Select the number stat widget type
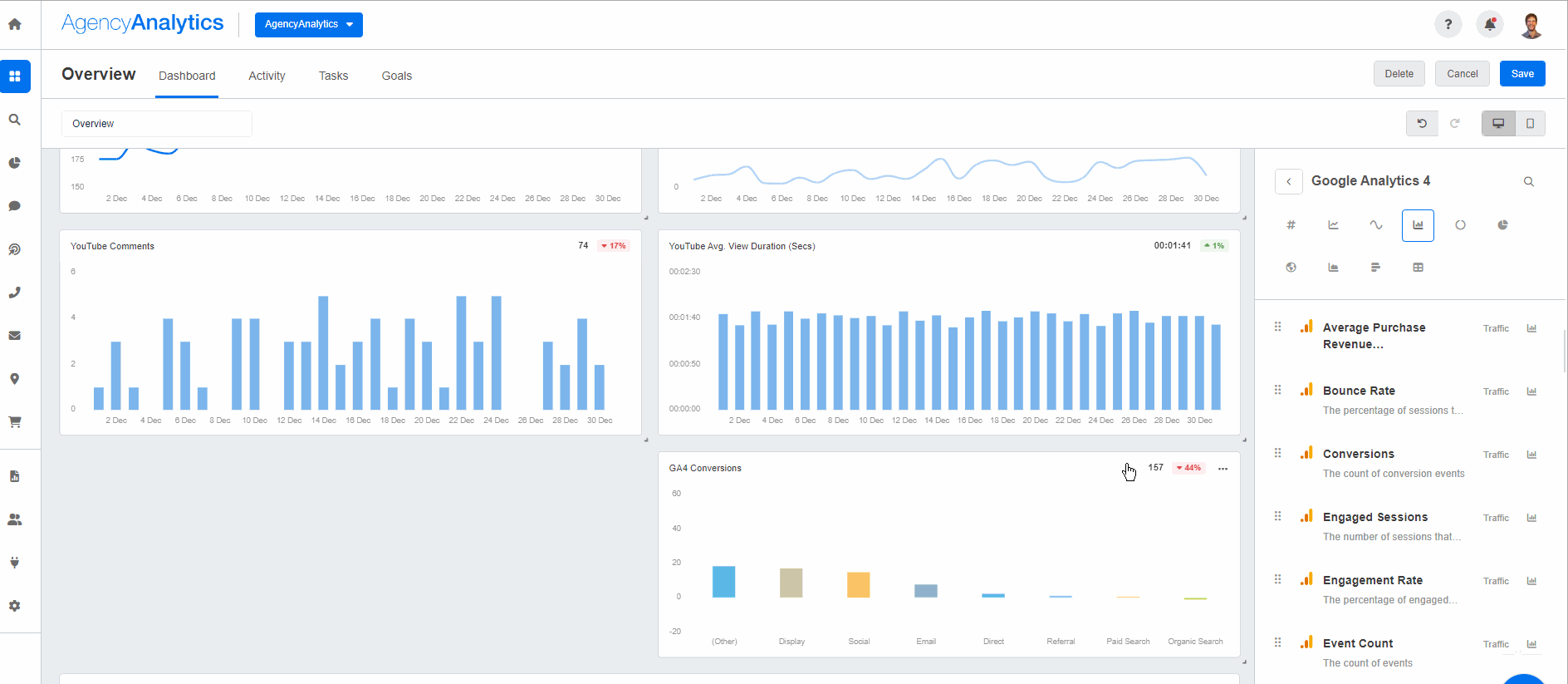Screen dimensions: 1568x684 pos(1291,225)
